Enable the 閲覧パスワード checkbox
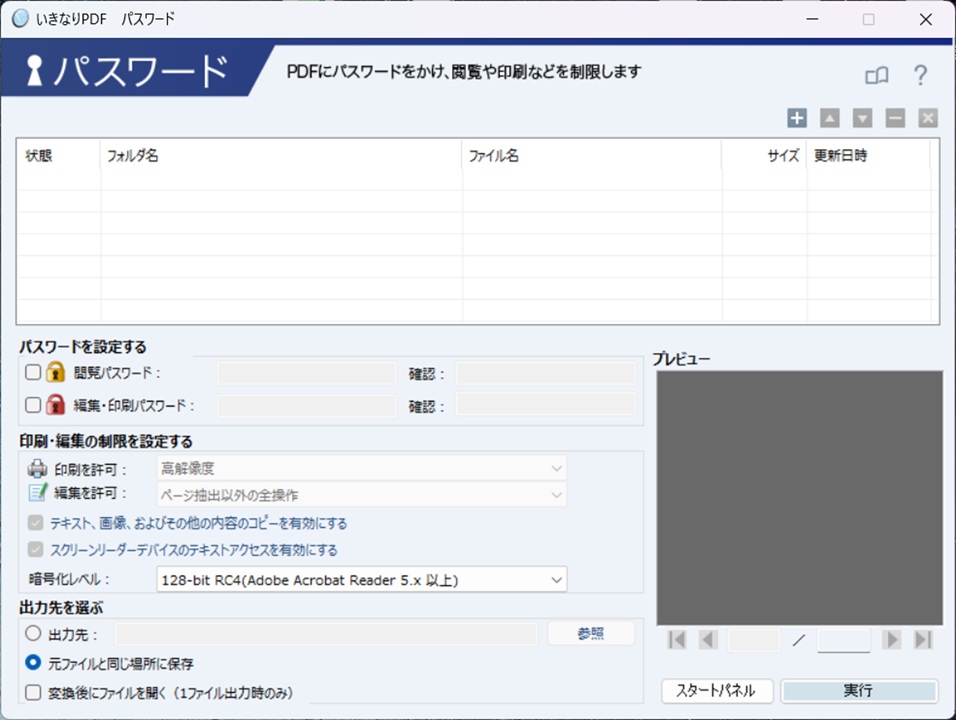Screen dimensions: 956x720 click(33, 372)
